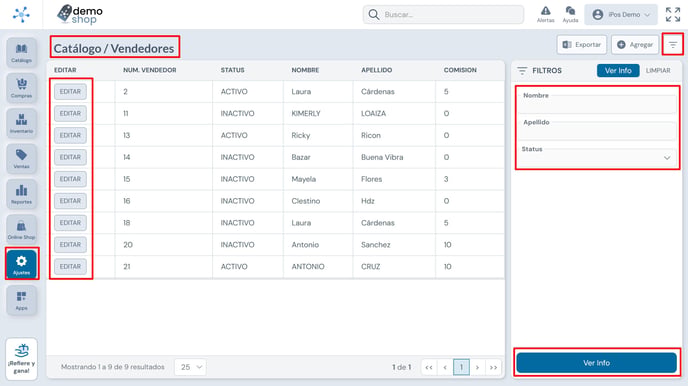The image size is (688, 386).
Task: Open the iPos Demo user account dropdown
Action: pyautogui.click(x=621, y=14)
